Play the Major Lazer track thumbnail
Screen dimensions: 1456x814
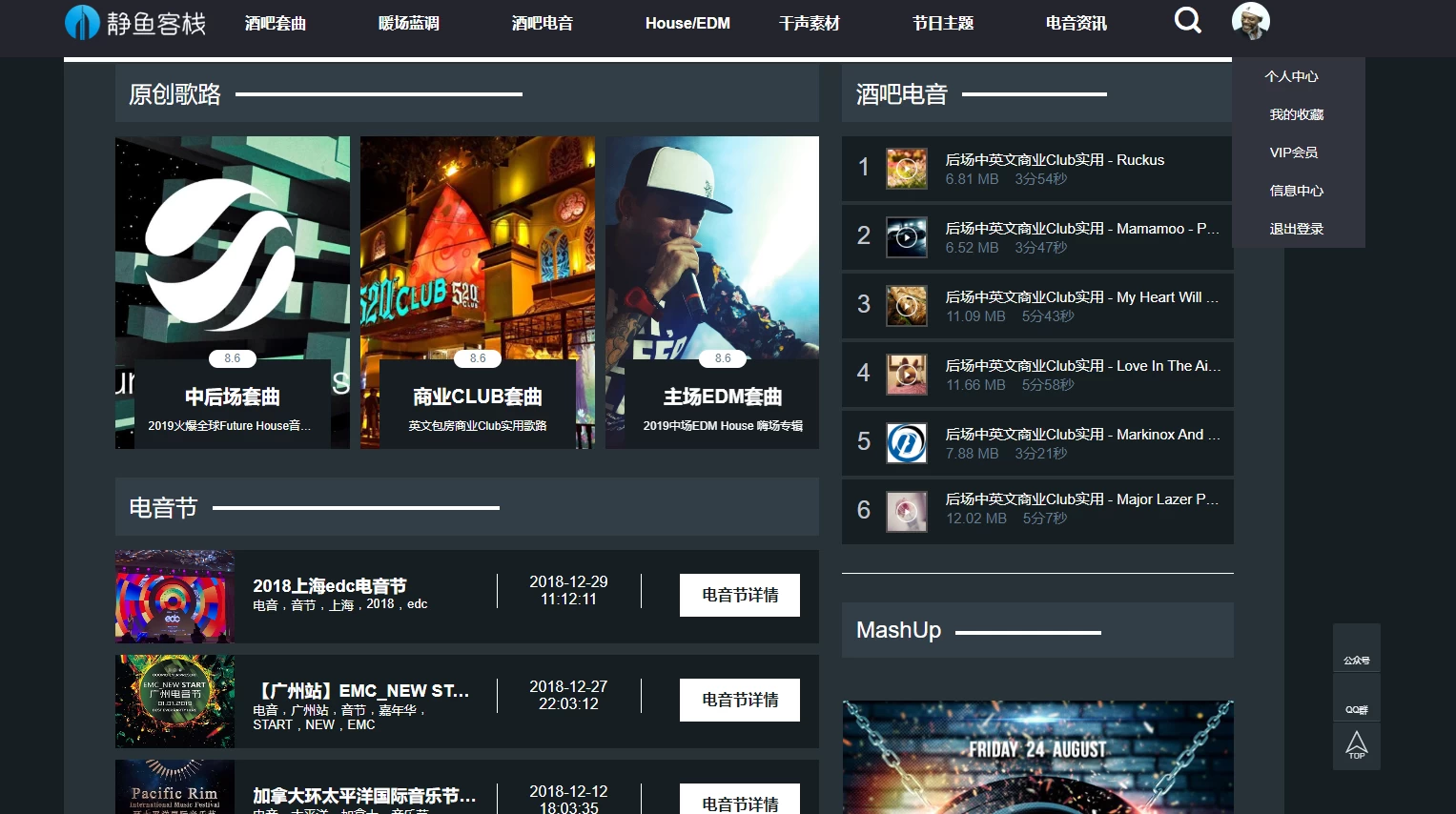tap(906, 512)
